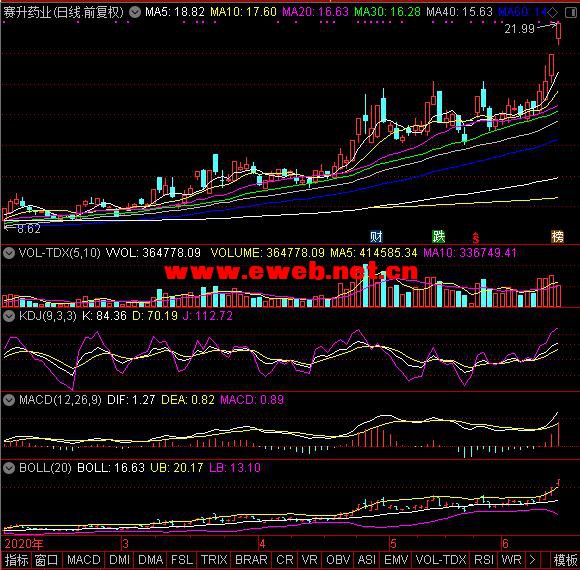Click the diamond icon at top right
Screen dimensions: 580x570
[553, 13]
